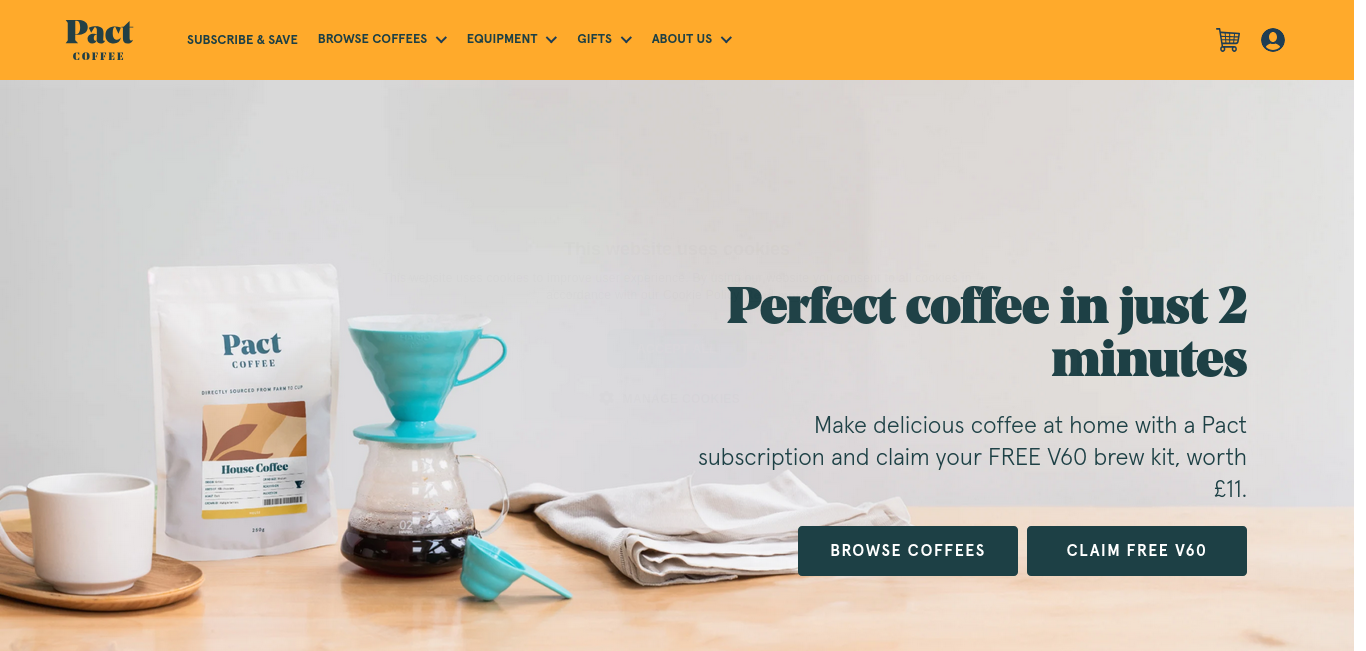The image size is (1366, 651).
Task: Open the Subscribe & Save page
Action: (x=242, y=40)
